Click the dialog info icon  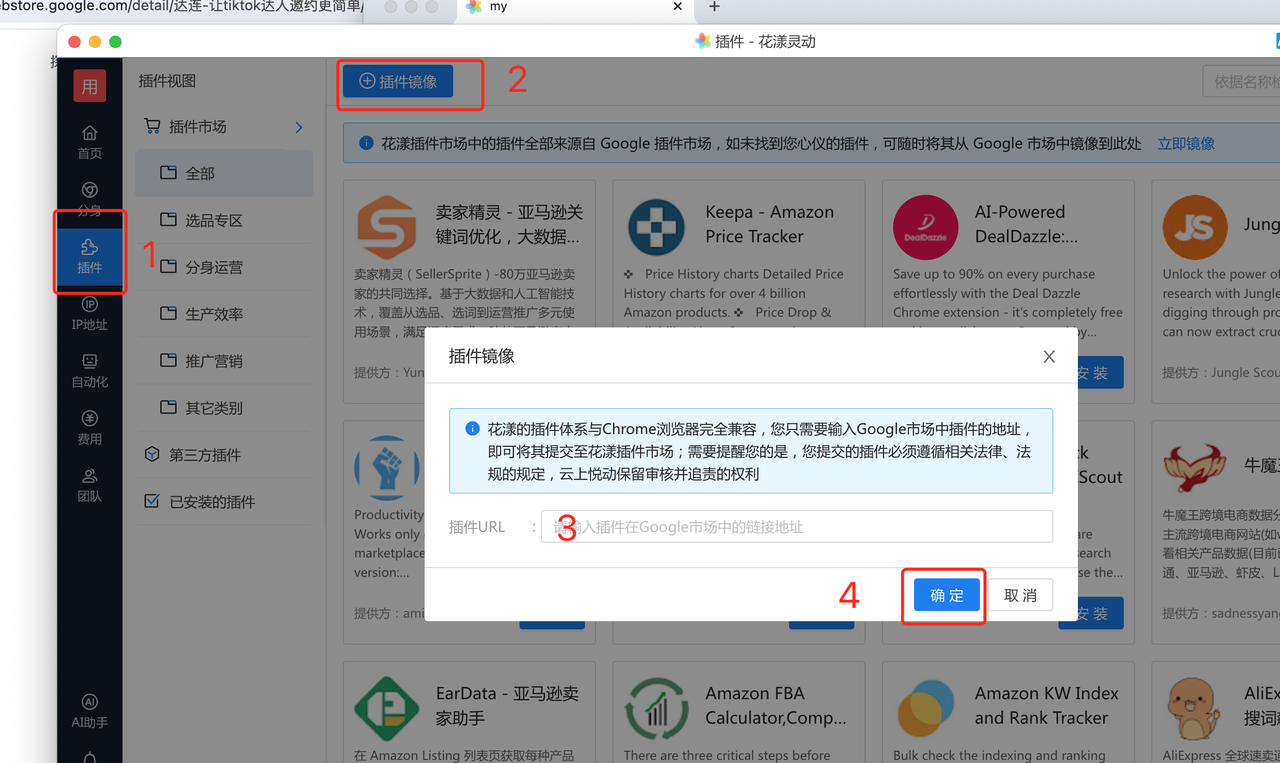point(472,429)
